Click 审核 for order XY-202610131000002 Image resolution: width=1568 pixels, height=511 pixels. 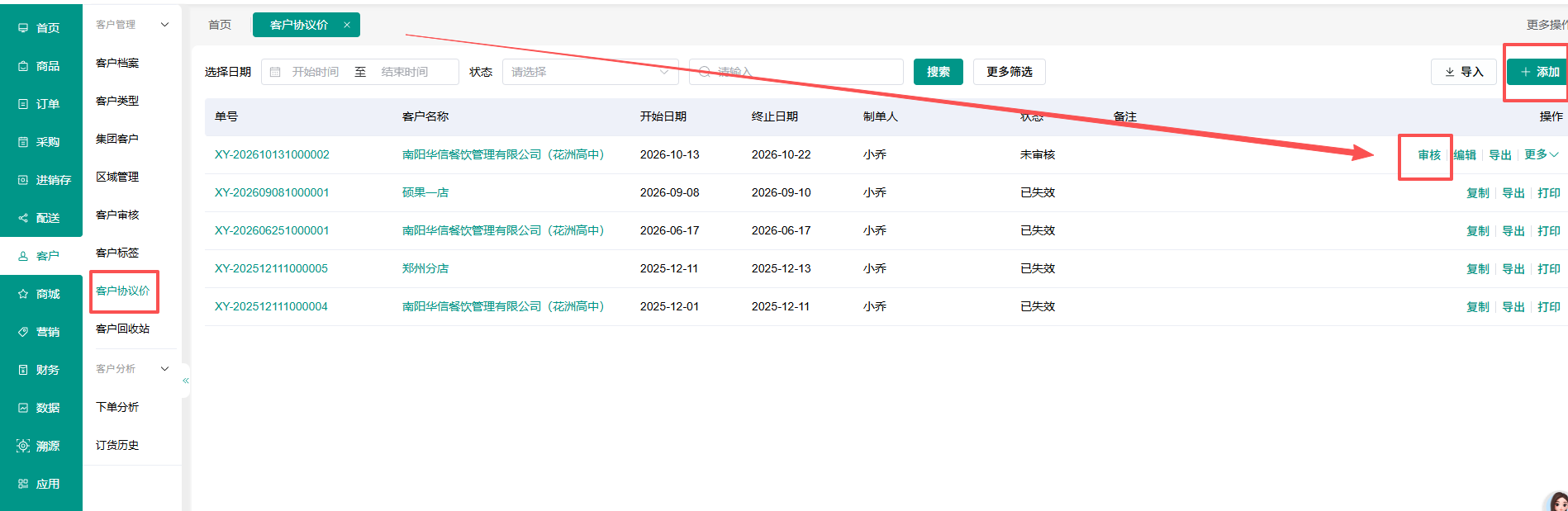(x=1429, y=155)
